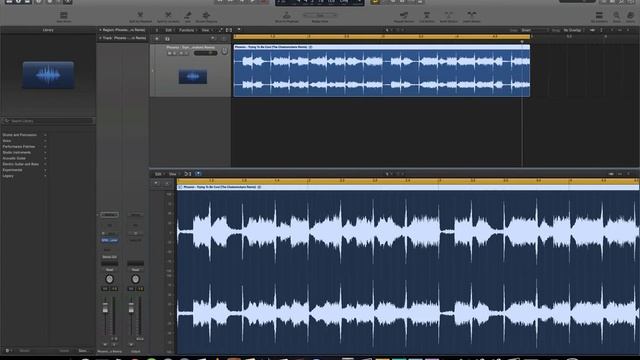Toggle mute at bottom of Output channel strip
640x360 pixels.
(131, 344)
